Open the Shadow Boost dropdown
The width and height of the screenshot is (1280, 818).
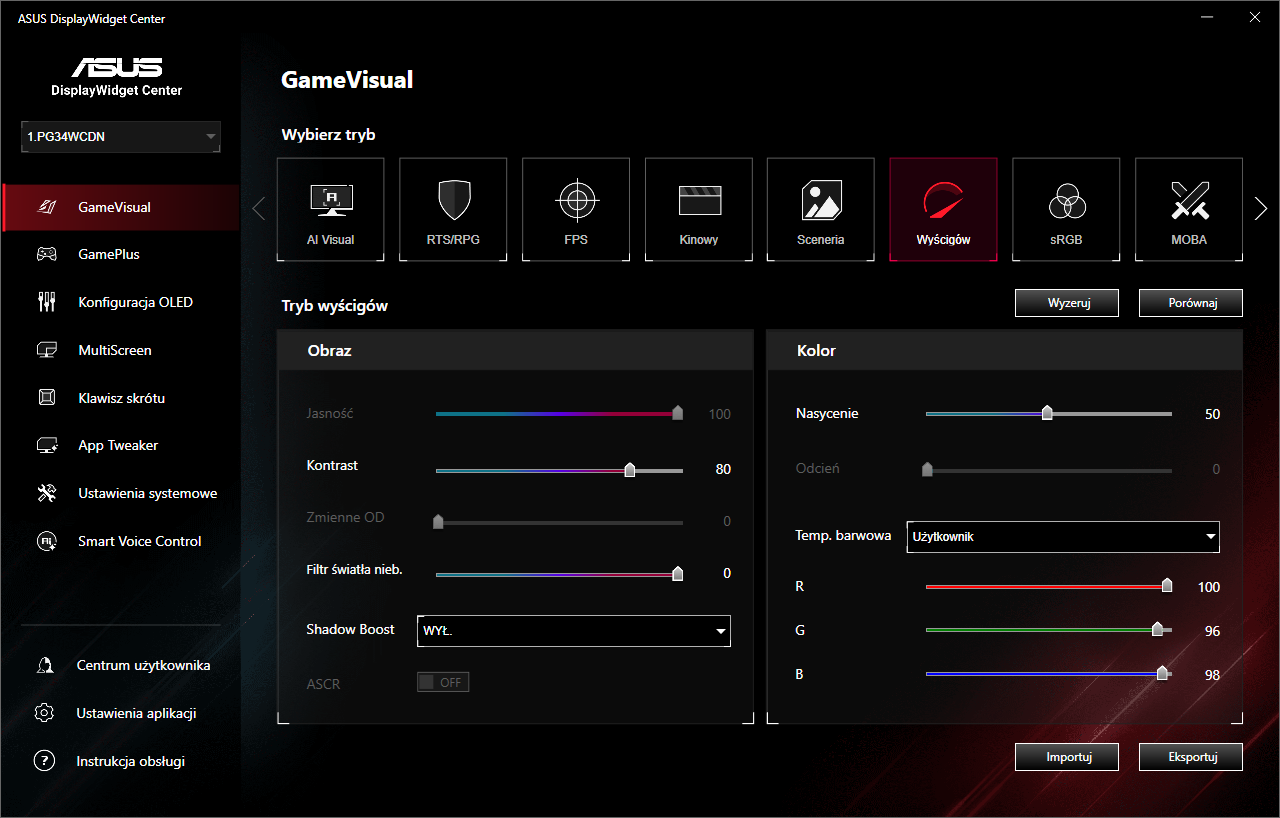point(573,631)
